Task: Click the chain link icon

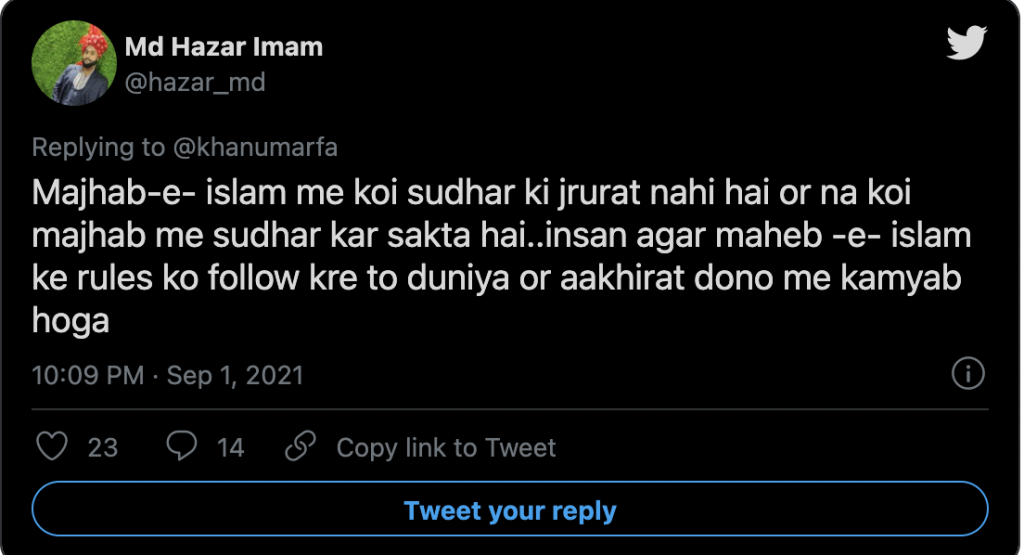Action: pyautogui.click(x=300, y=447)
